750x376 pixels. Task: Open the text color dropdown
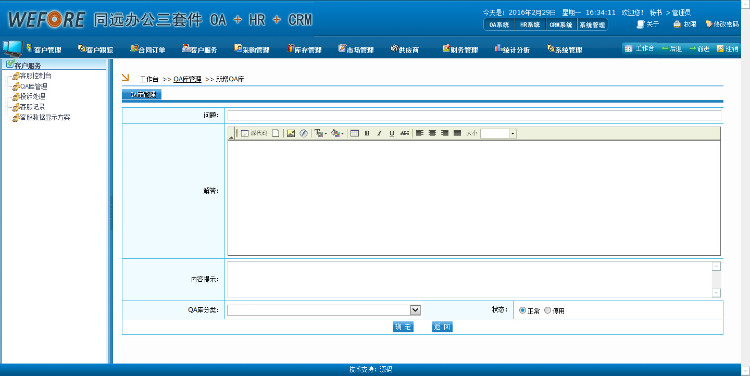320,133
